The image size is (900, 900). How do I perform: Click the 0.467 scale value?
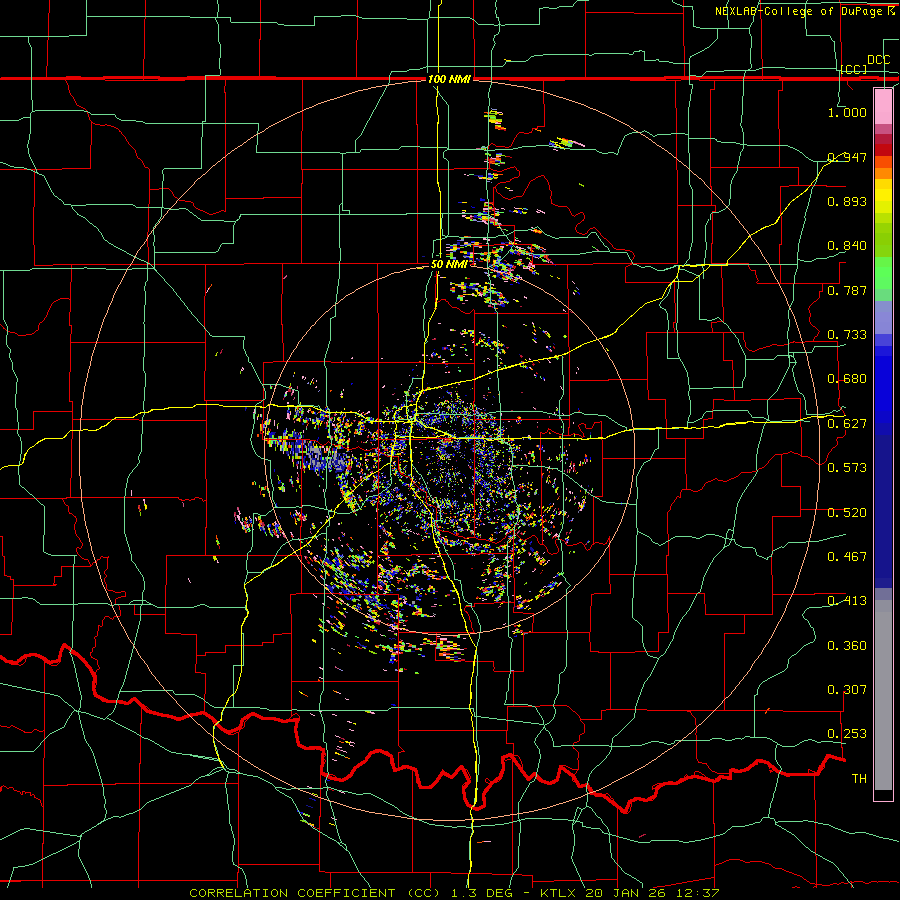point(847,557)
